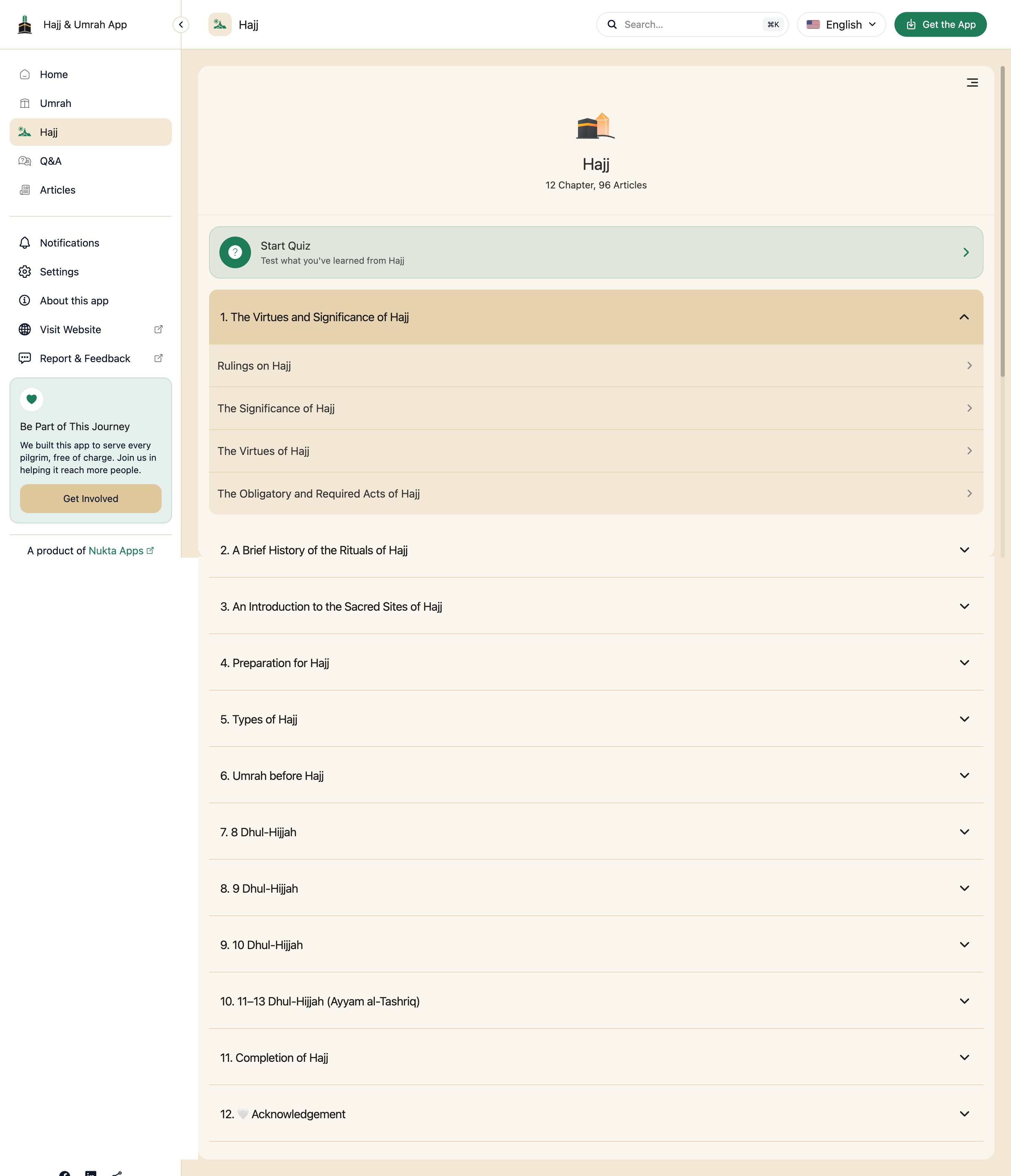
Task: Click the Visit Website globe icon
Action: (24, 330)
